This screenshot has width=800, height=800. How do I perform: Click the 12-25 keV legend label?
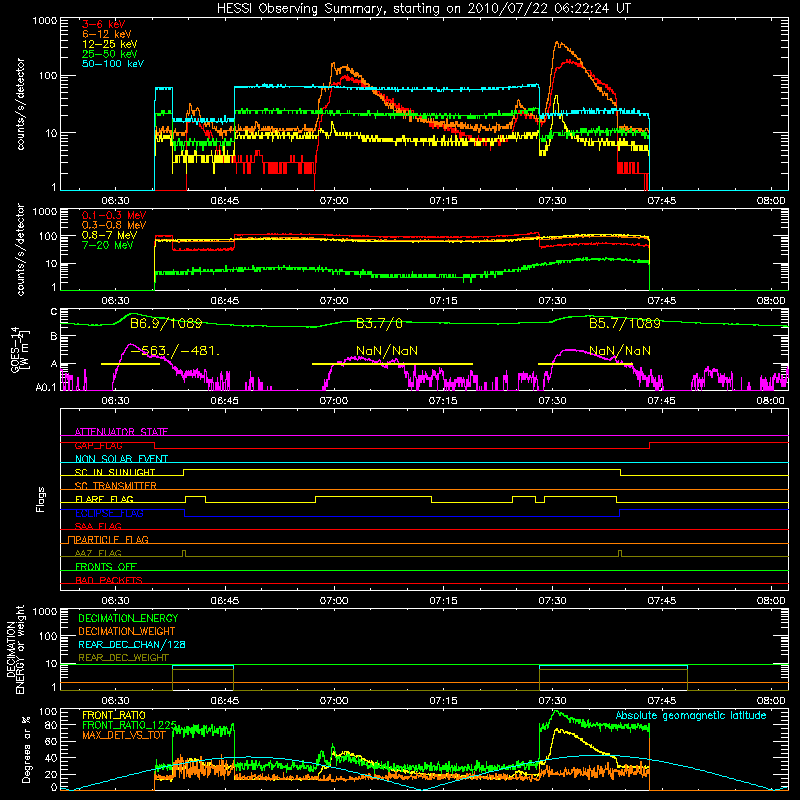pyautogui.click(x=110, y=44)
